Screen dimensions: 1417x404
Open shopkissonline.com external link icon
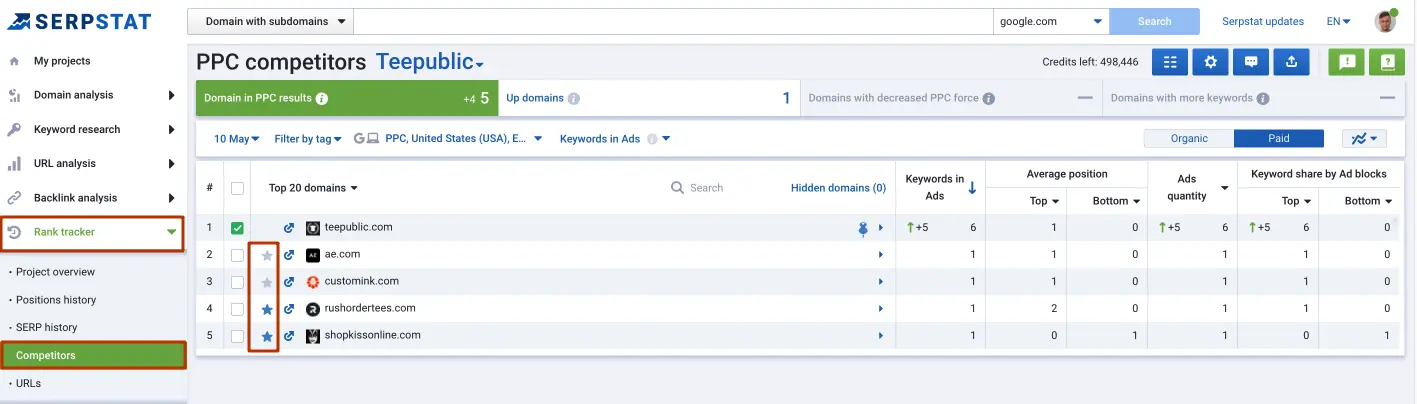click(289, 336)
